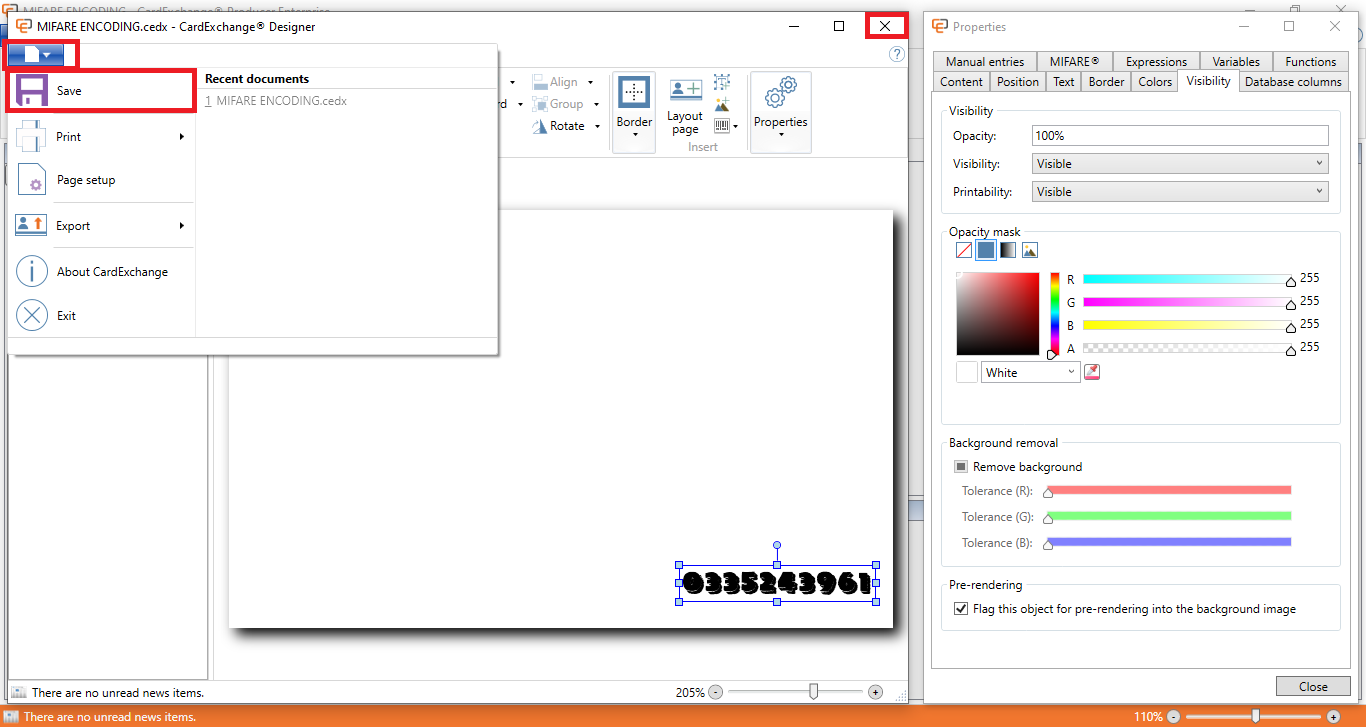Screen dimensions: 1366x727
Task: Switch to the Expressions tab
Action: pyautogui.click(x=1156, y=61)
